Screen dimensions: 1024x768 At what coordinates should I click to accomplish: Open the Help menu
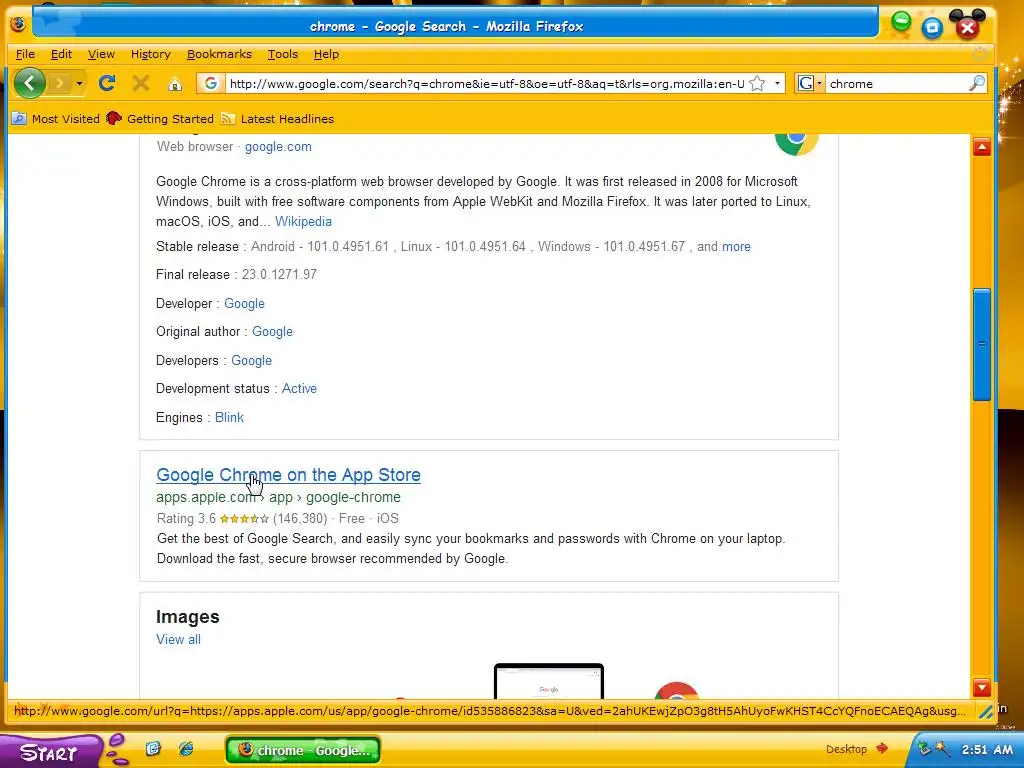(x=326, y=54)
